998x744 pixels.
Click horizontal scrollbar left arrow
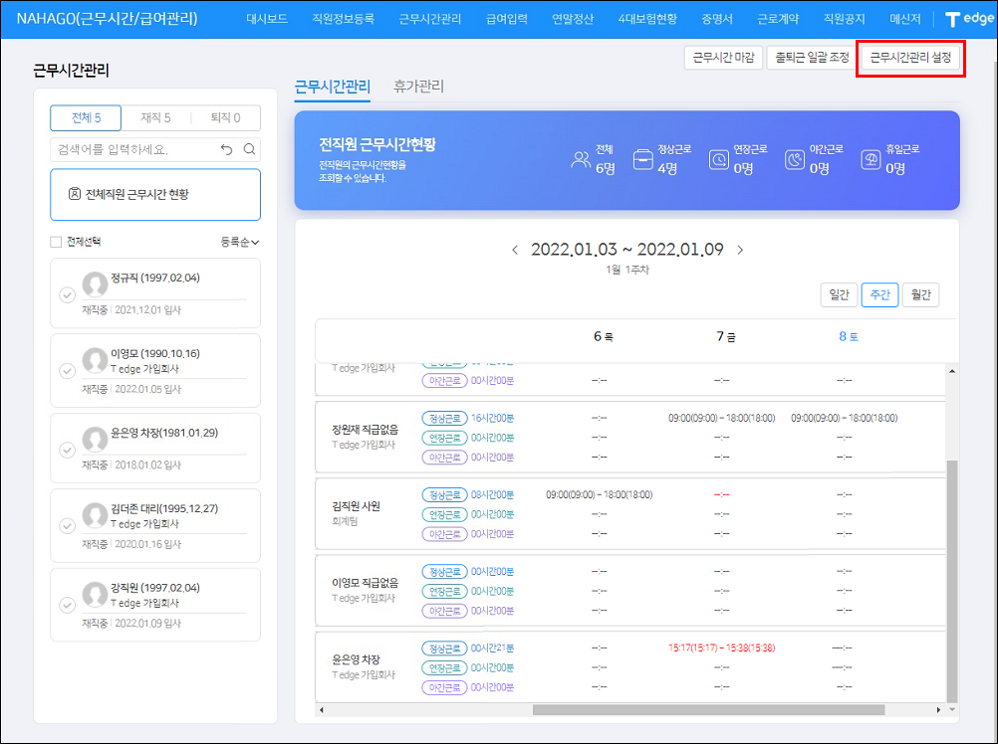tap(321, 710)
